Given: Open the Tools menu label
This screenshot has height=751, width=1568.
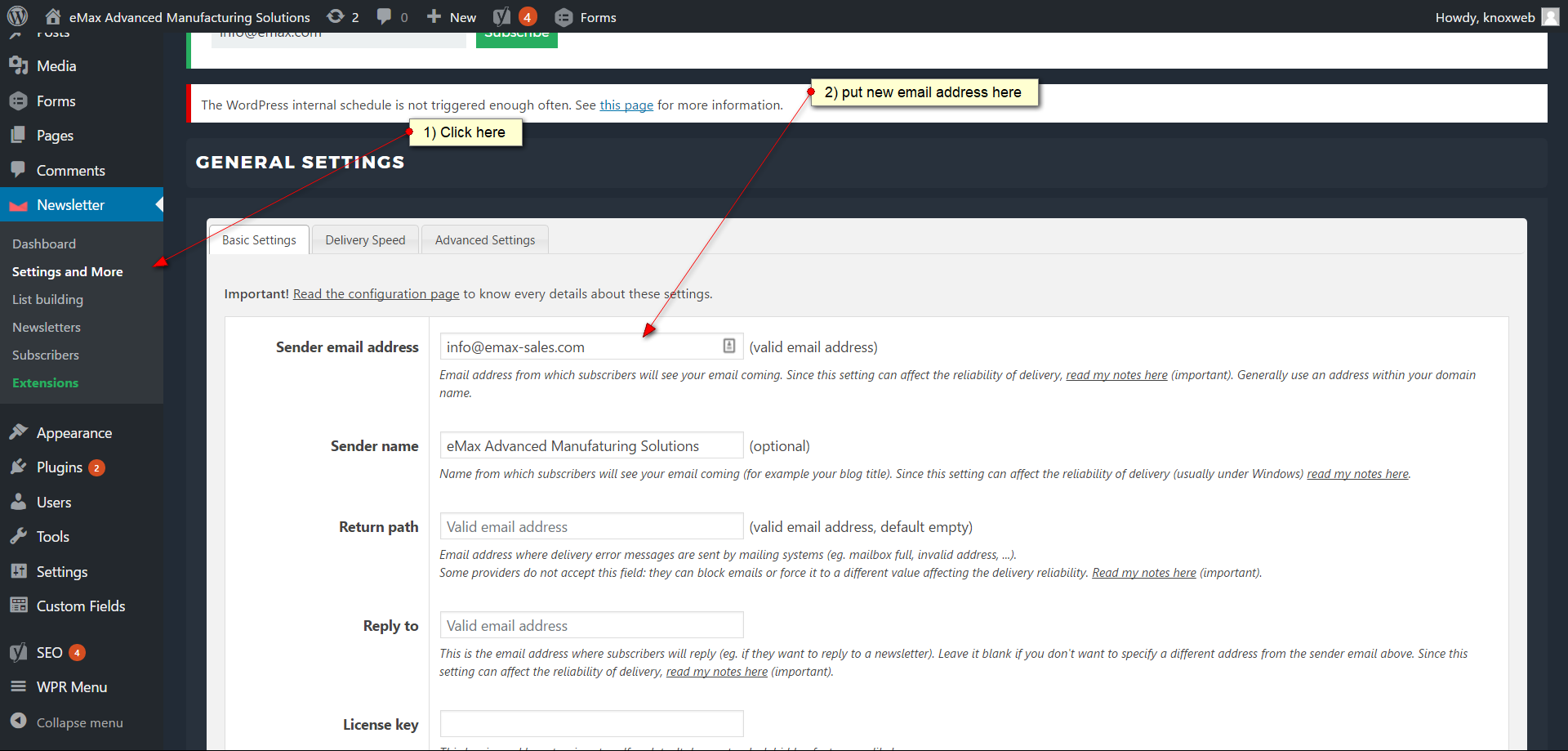Looking at the screenshot, I should (53, 537).
